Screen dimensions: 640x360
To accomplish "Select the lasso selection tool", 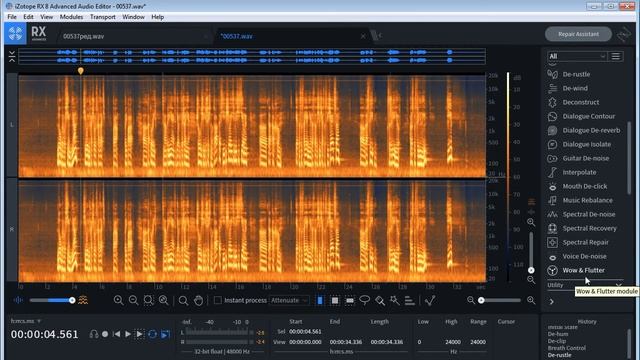I will click(364, 300).
